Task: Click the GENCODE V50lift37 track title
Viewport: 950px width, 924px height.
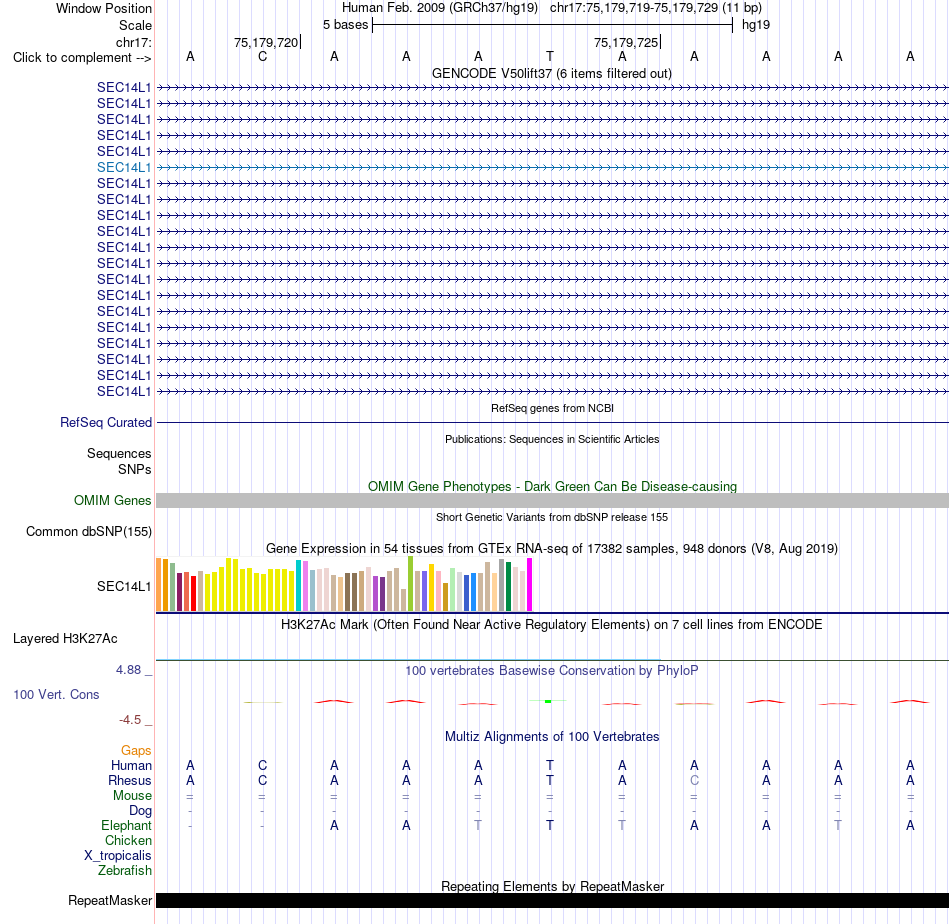Action: pyautogui.click(x=551, y=74)
